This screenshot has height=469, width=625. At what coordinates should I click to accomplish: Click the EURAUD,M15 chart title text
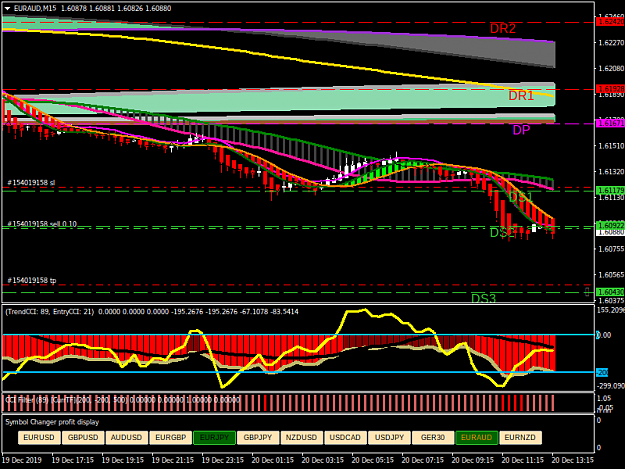(x=37, y=8)
